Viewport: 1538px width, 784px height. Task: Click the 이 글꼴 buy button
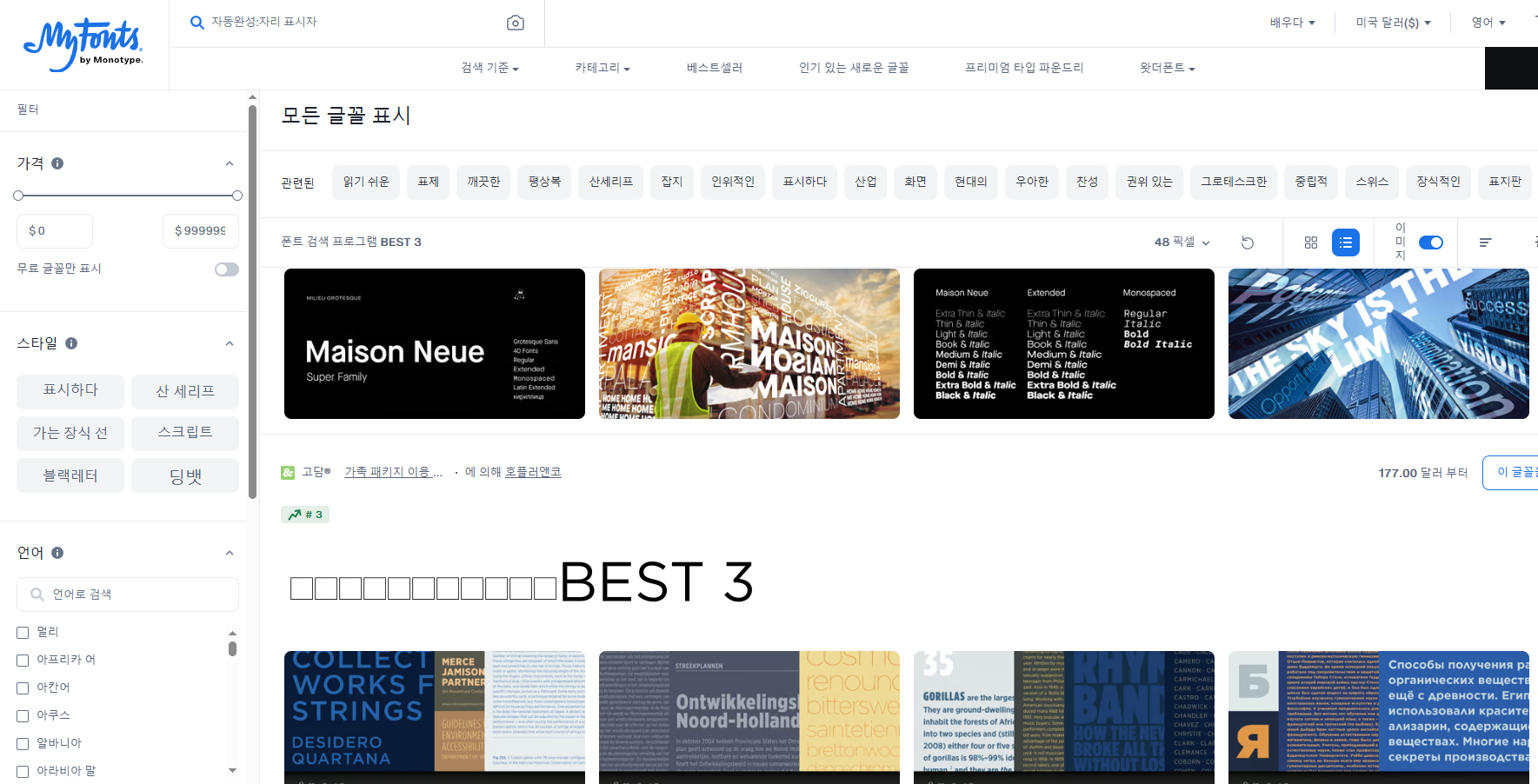click(x=1511, y=472)
